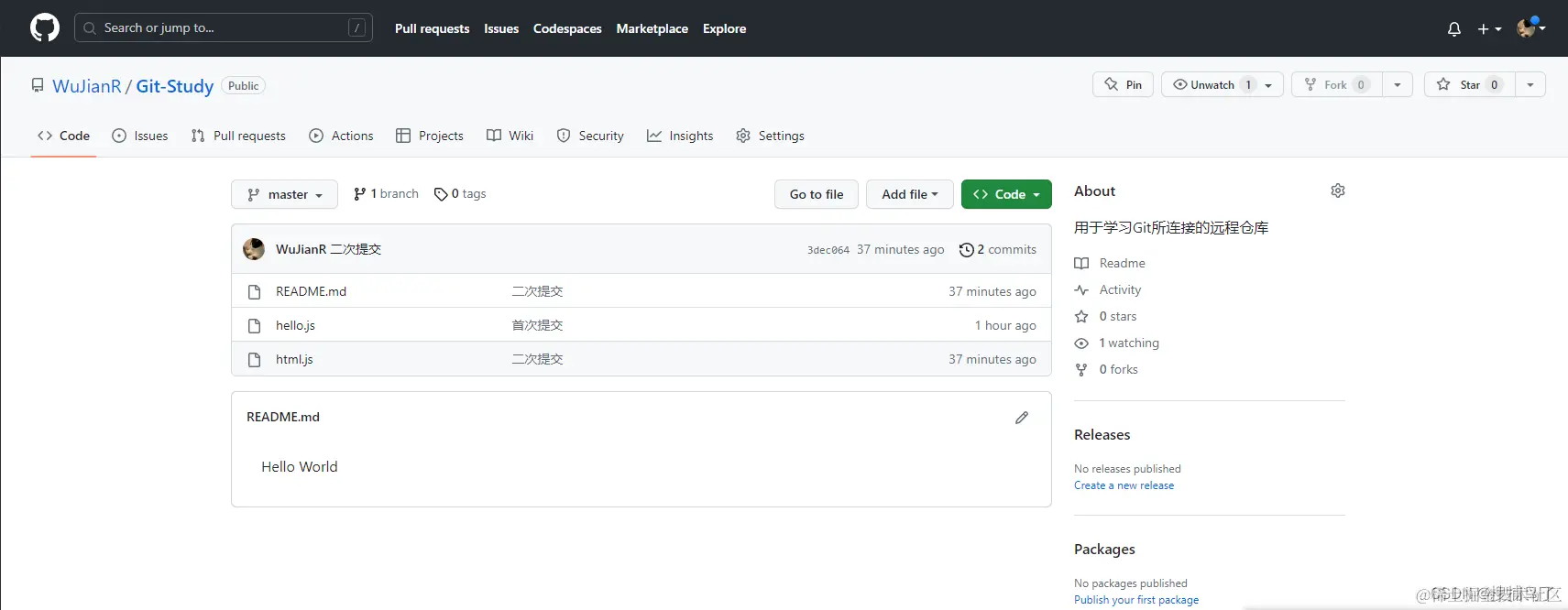The image size is (1568, 610).
Task: Open the 首次提交 commit message for hello.js
Action: [x=537, y=325]
